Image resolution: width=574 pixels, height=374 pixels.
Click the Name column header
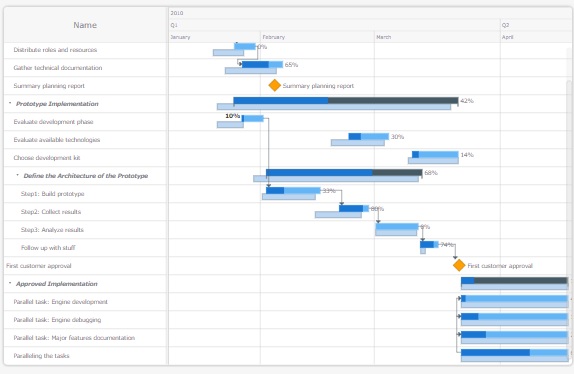pyautogui.click(x=85, y=25)
